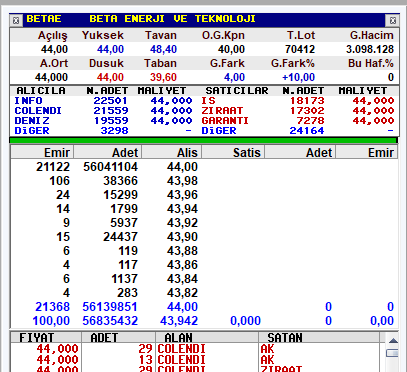Click scroll up arrow of trades list
407x372 pixels.
tap(393, 341)
